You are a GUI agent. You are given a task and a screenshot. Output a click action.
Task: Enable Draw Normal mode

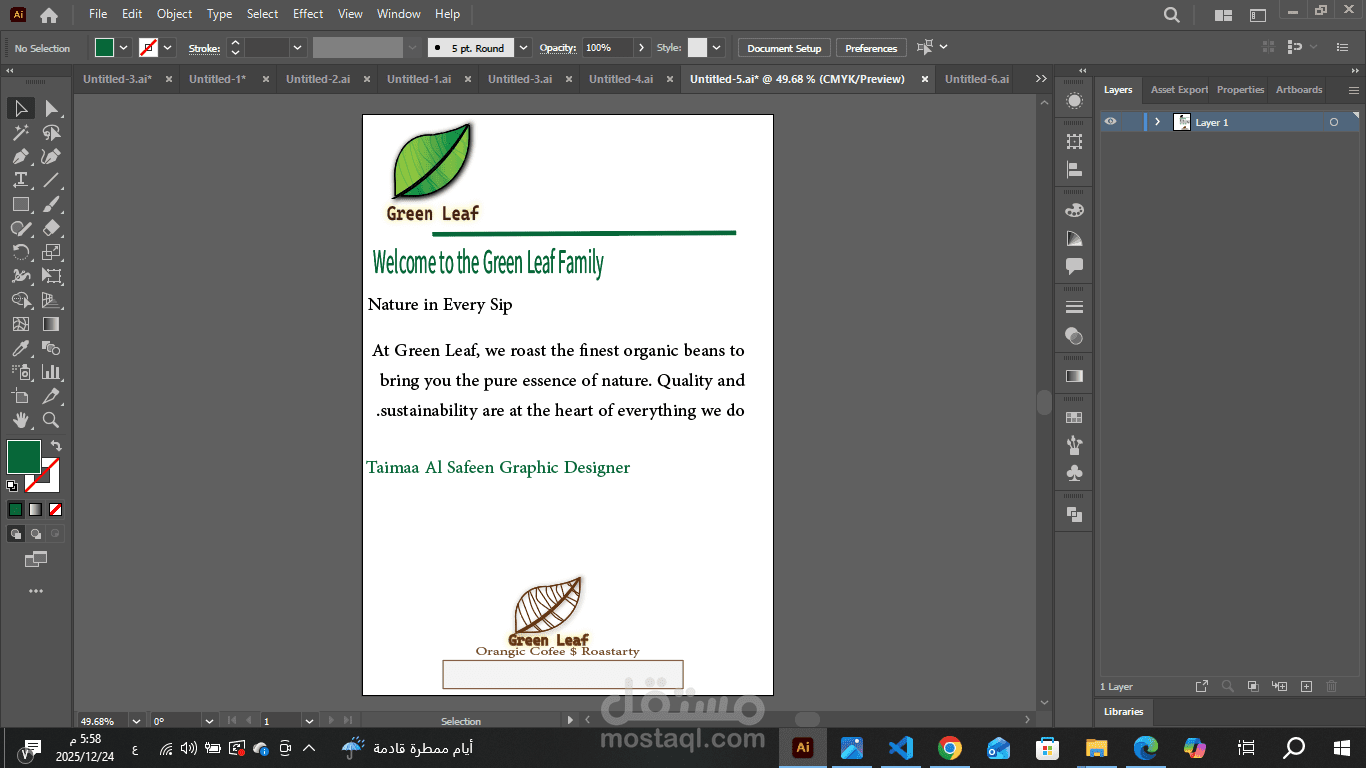(15, 534)
